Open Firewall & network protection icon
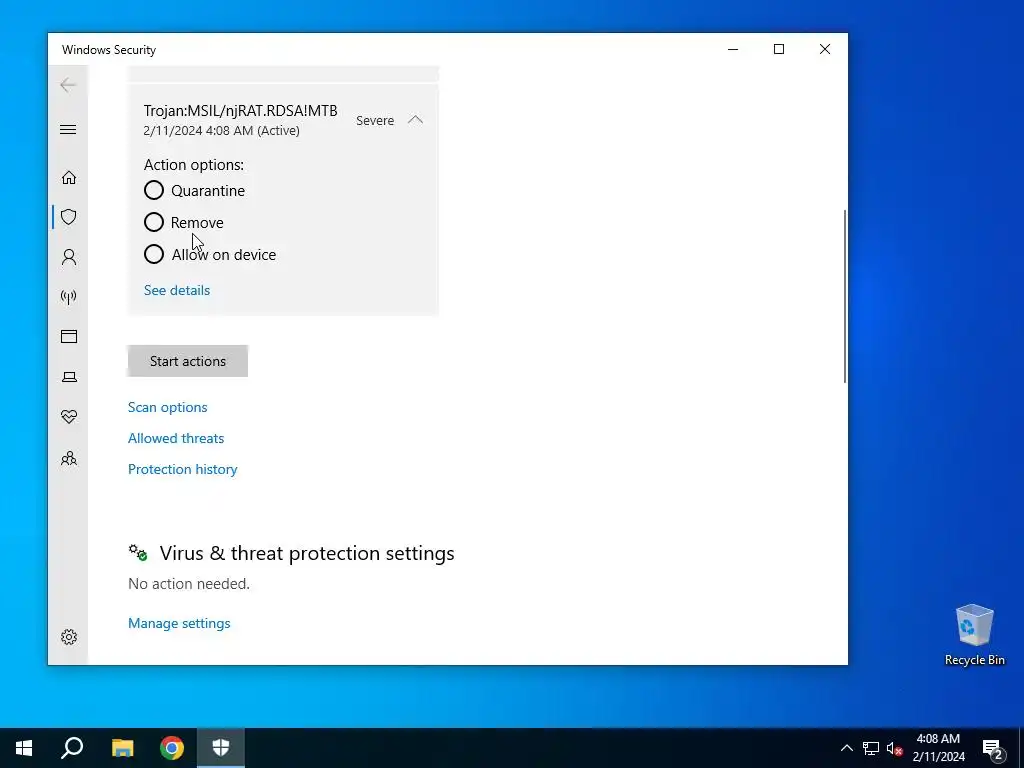Viewport: 1024px width, 768px height. (69, 297)
